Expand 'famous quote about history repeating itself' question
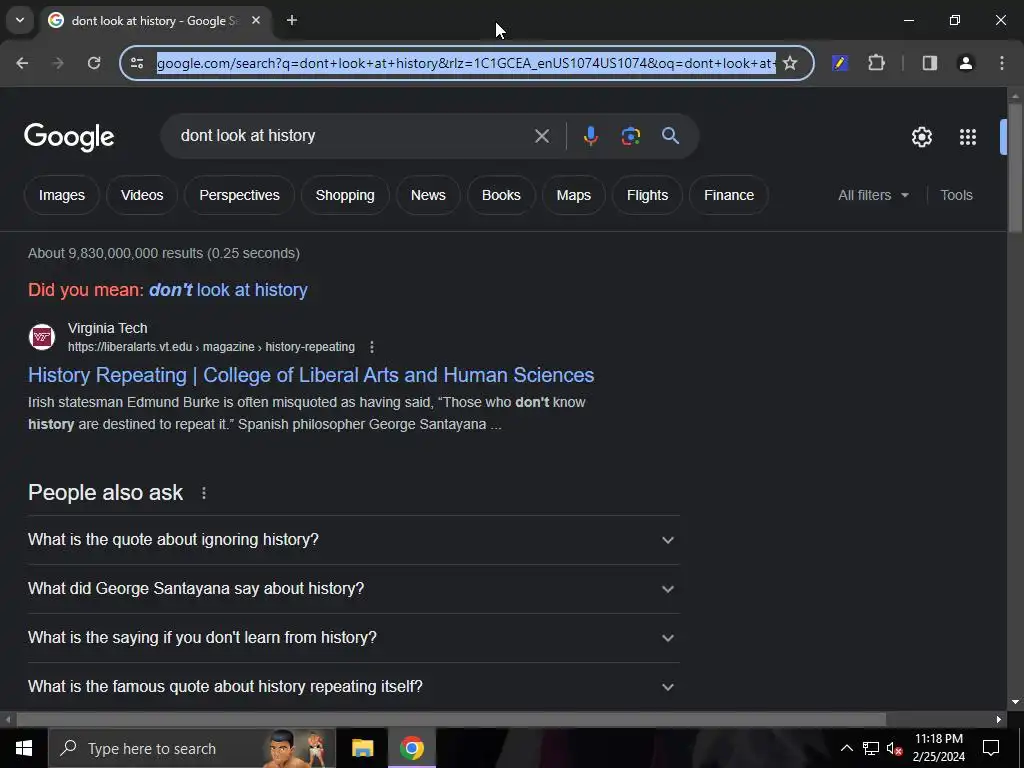This screenshot has height=768, width=1024. click(353, 687)
